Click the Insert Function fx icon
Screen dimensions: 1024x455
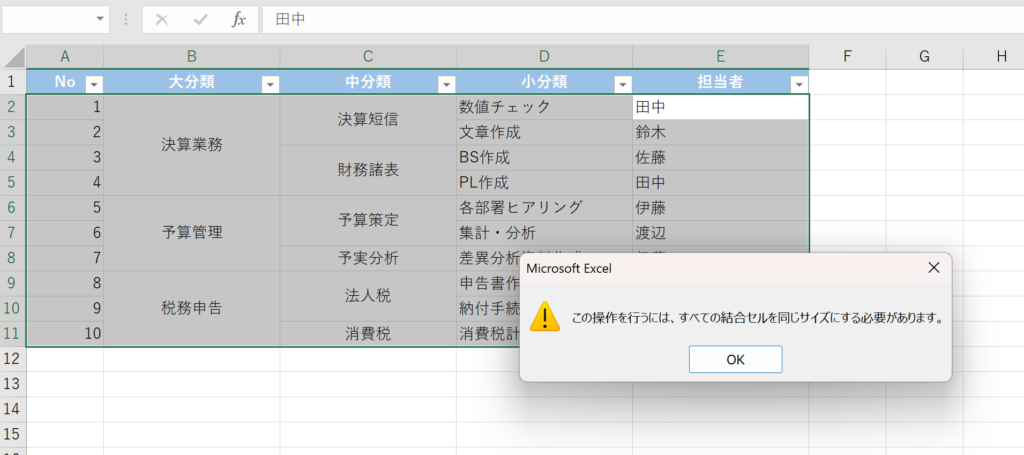tap(238, 19)
